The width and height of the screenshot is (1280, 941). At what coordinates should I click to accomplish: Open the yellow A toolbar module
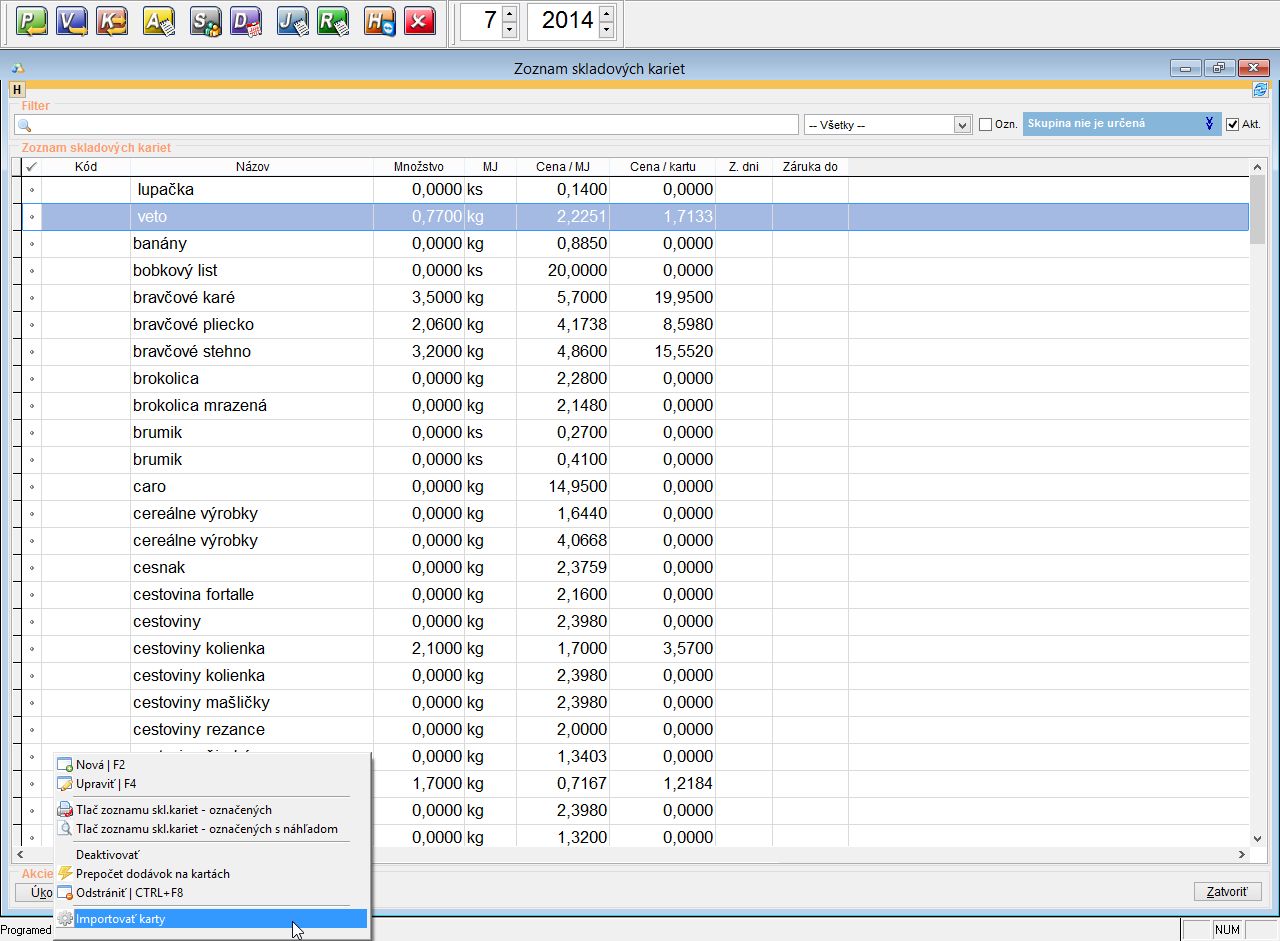(160, 21)
